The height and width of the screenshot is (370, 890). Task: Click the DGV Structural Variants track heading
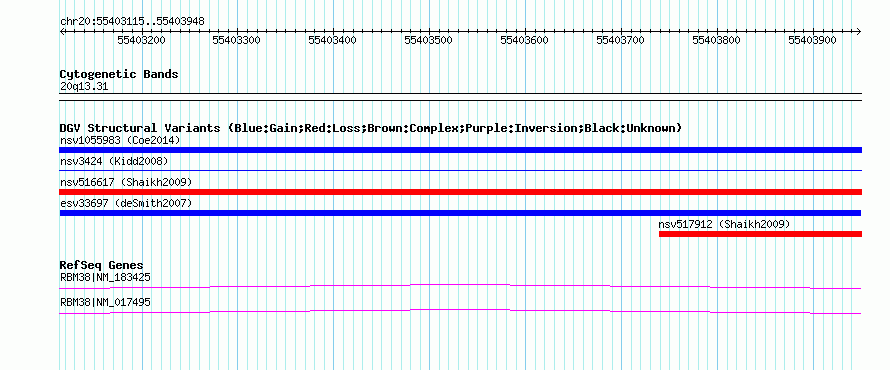370,128
